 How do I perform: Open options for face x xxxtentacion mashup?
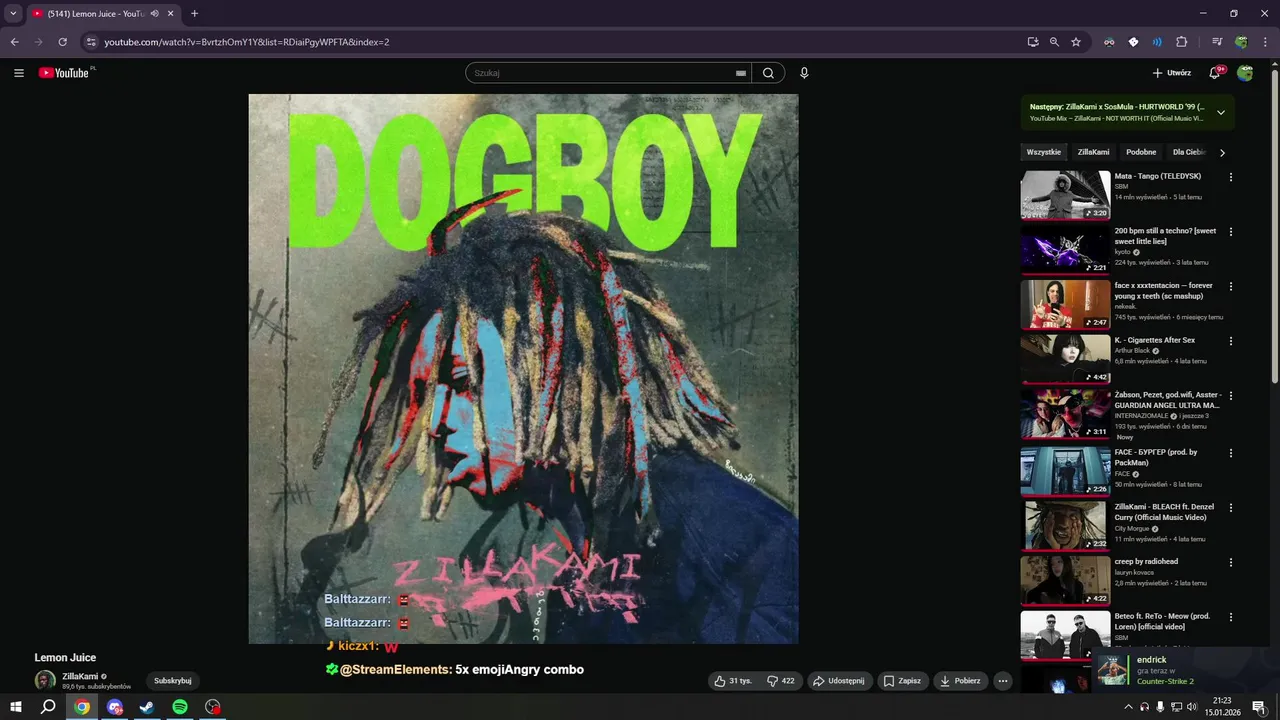pos(1231,286)
